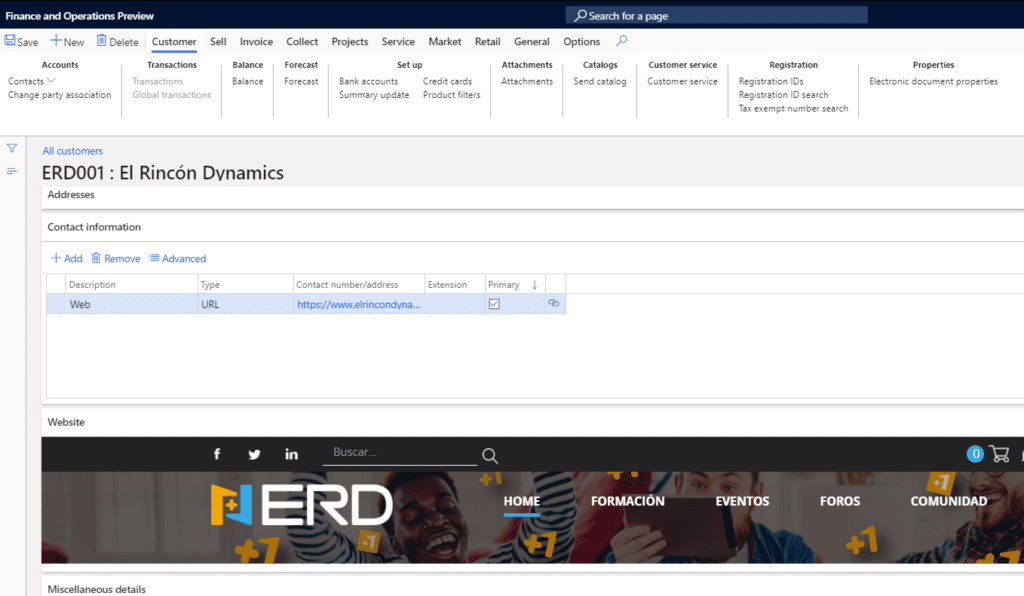Click Forecast under the Forecast group
Viewport: 1024px width, 596px height.
[301, 81]
